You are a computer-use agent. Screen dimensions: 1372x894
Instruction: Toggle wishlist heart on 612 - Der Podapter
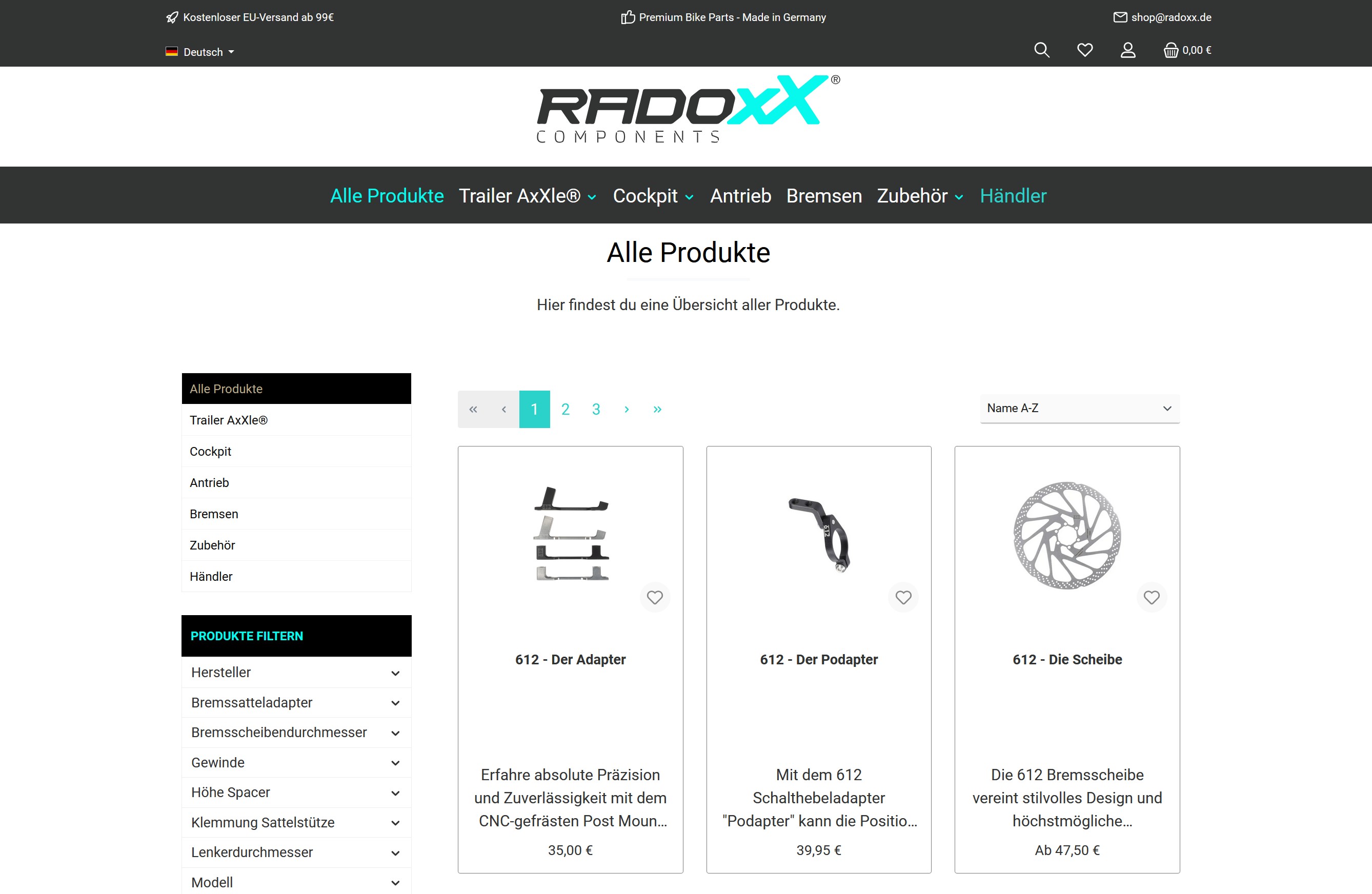tap(903, 597)
